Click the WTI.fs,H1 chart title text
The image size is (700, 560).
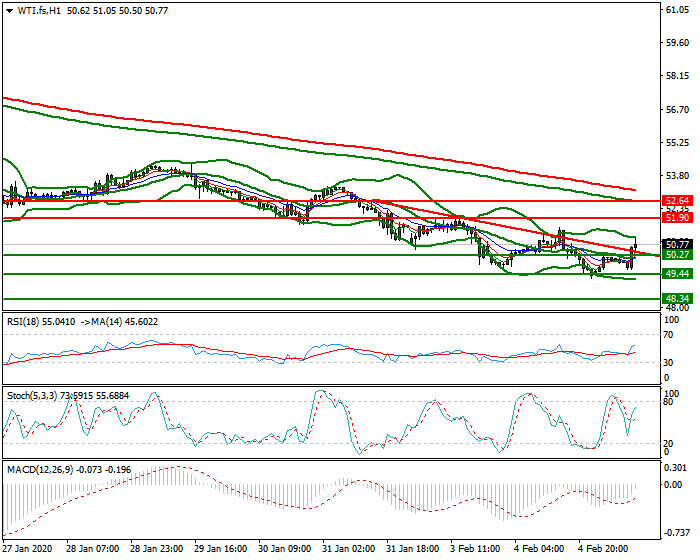(39, 10)
